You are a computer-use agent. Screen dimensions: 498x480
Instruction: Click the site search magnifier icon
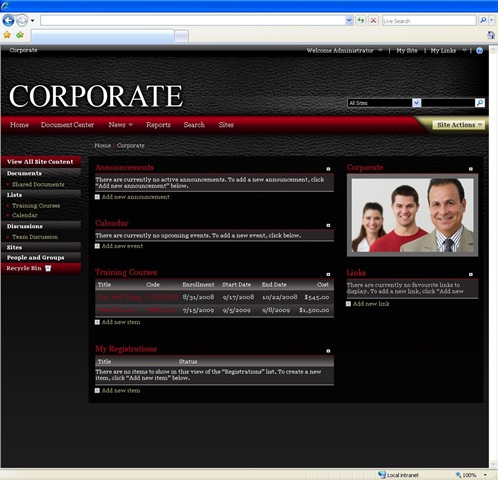point(480,103)
